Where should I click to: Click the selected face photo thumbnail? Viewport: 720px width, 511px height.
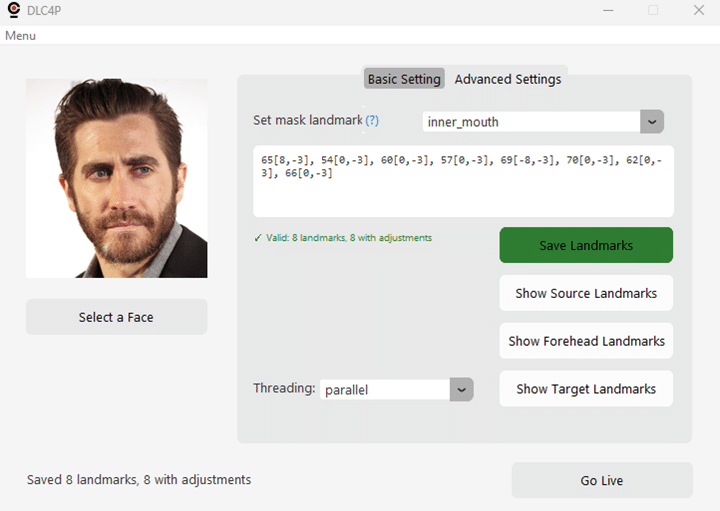click(117, 178)
